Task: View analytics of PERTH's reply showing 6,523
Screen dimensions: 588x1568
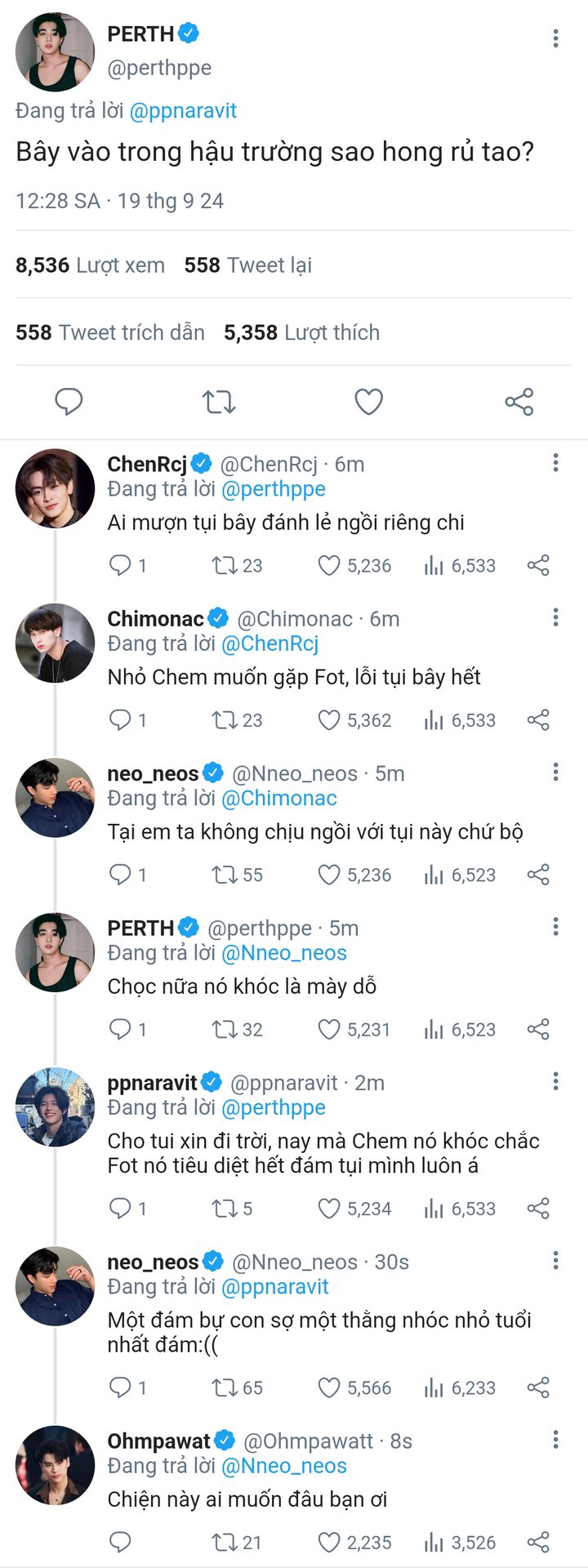Action: pyautogui.click(x=460, y=1029)
